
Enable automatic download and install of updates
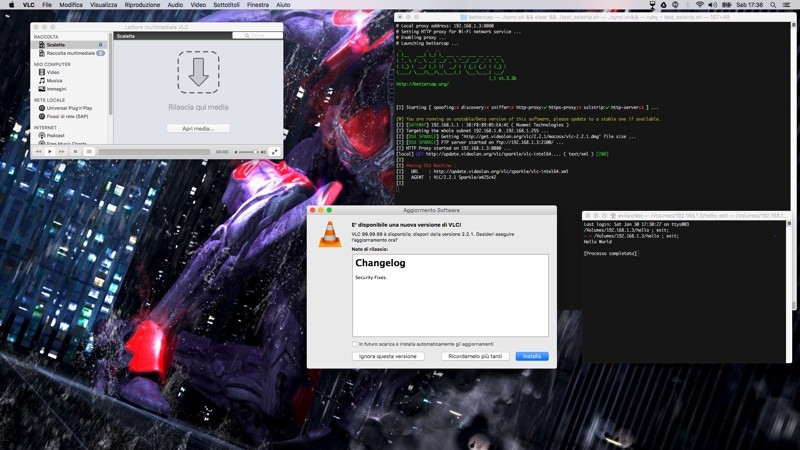(x=355, y=344)
